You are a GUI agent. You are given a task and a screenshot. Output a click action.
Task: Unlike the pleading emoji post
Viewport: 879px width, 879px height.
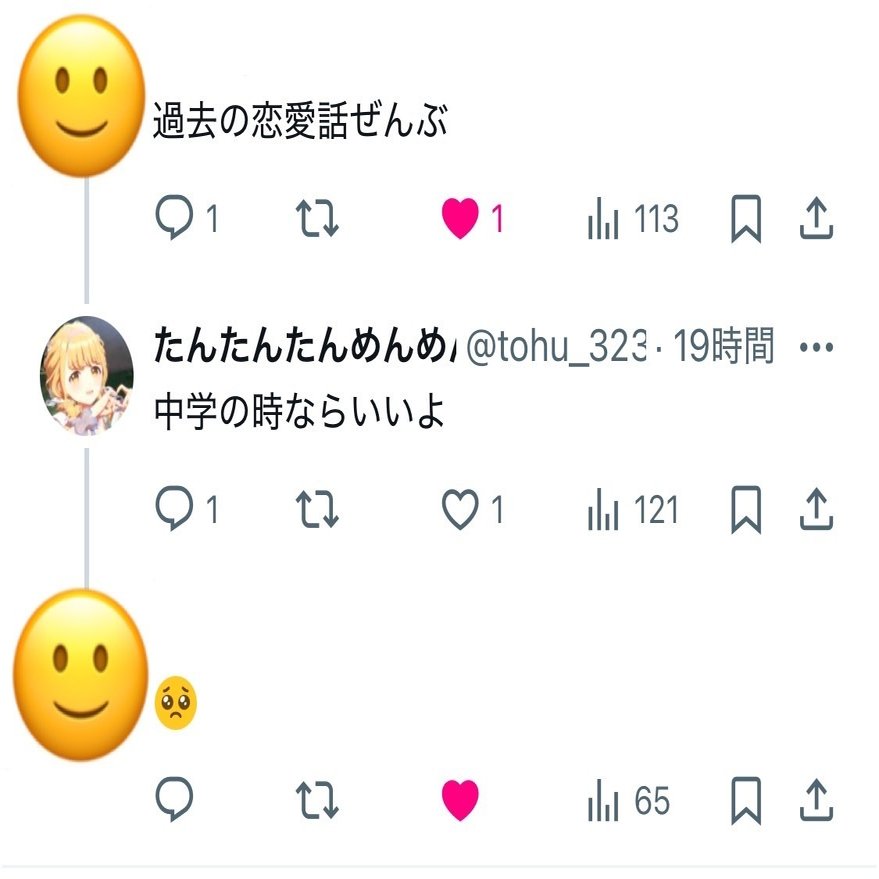pyautogui.click(x=460, y=800)
